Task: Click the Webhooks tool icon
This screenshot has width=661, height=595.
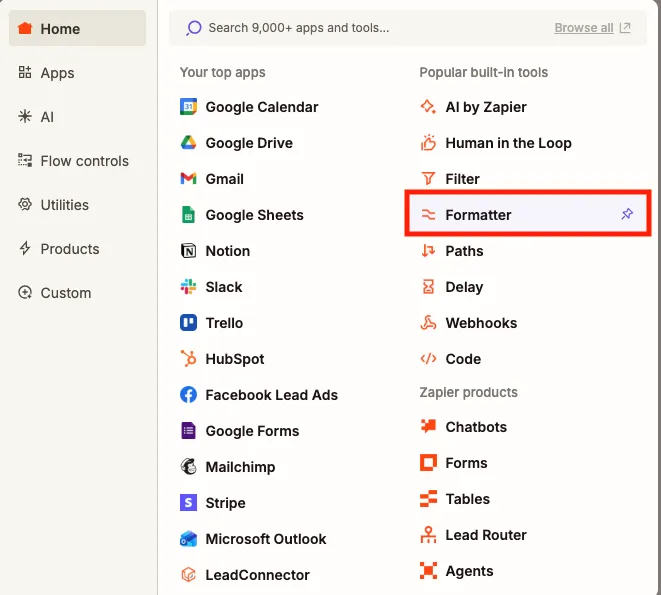Action: click(428, 323)
